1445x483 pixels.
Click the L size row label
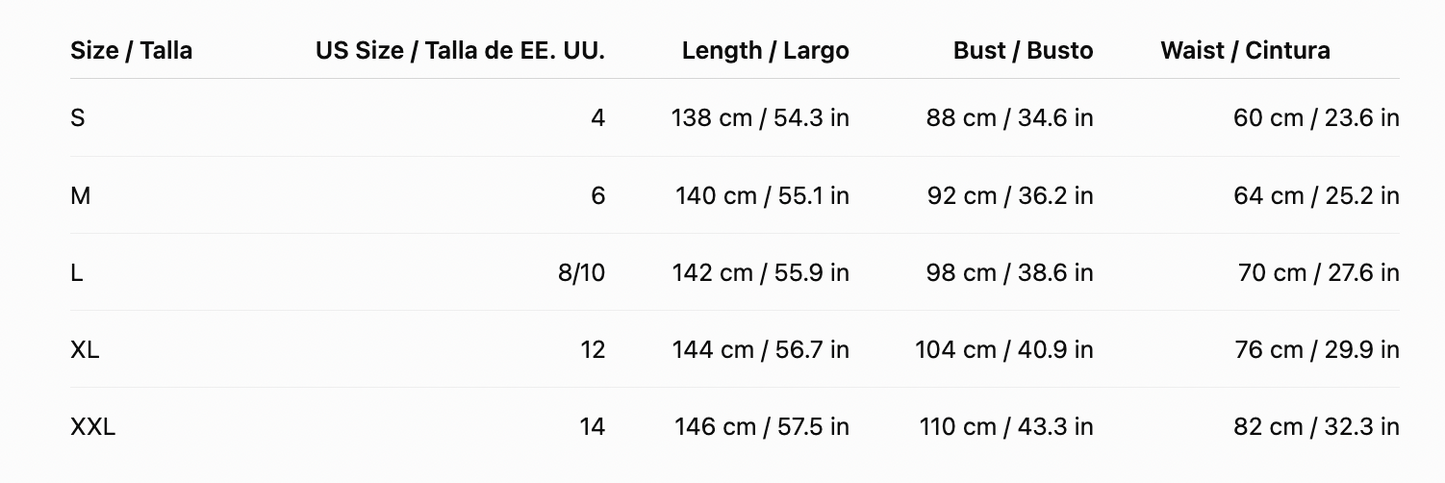click(76, 272)
